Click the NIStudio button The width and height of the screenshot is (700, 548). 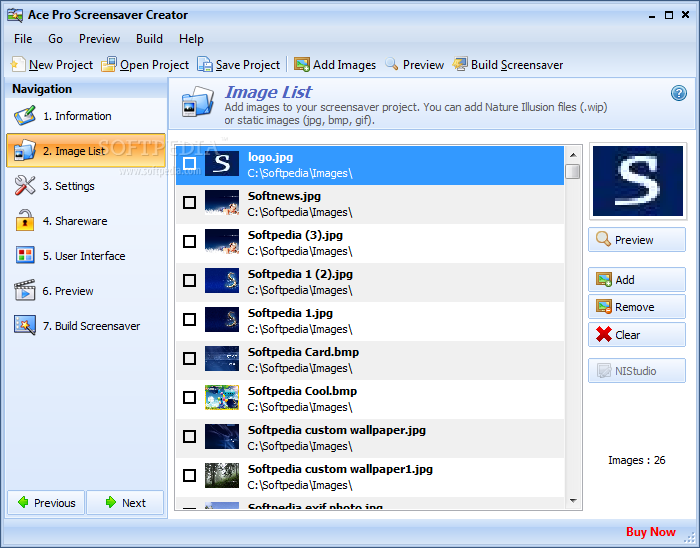pyautogui.click(x=637, y=370)
